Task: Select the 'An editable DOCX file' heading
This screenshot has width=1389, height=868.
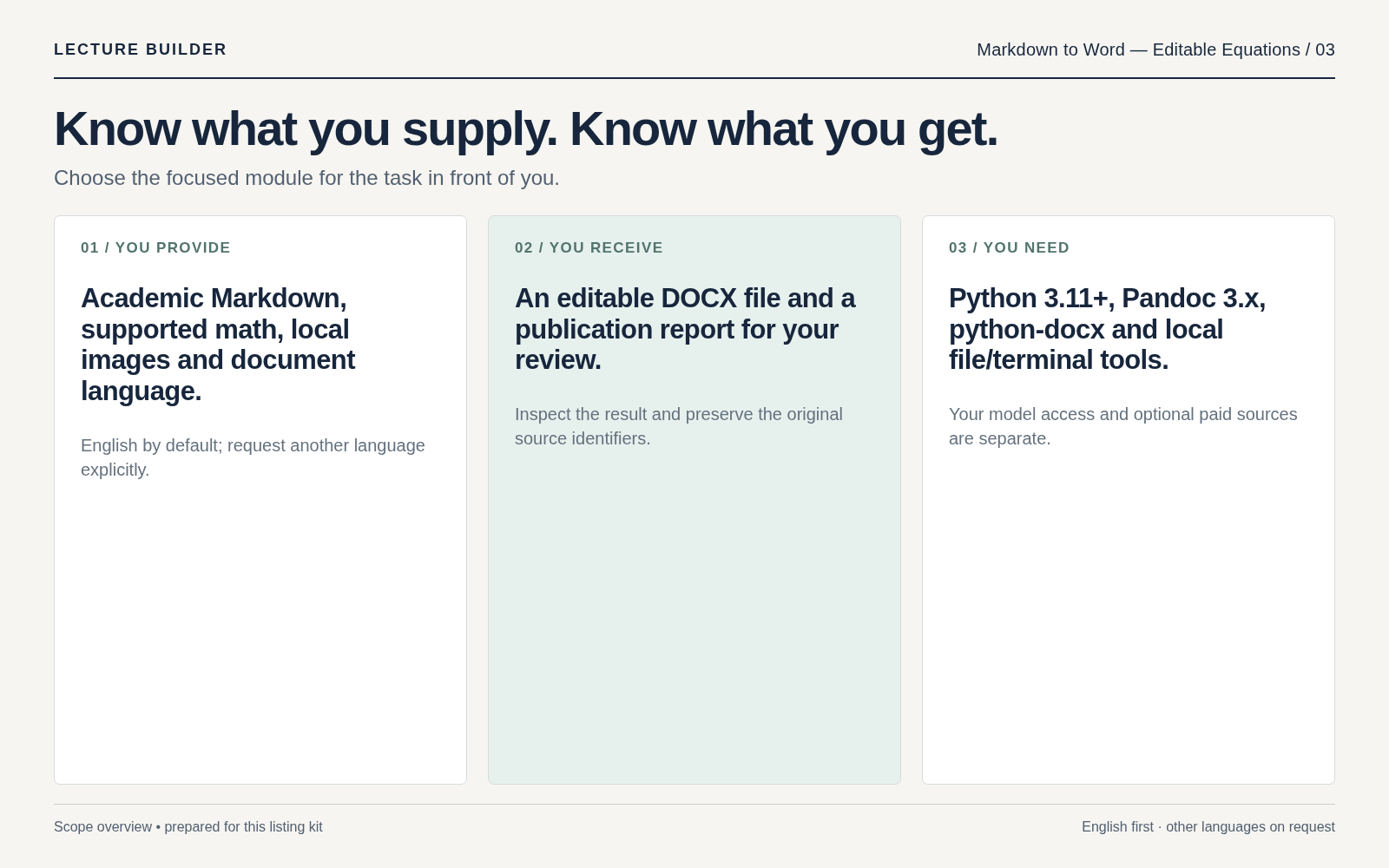Action: [685, 329]
